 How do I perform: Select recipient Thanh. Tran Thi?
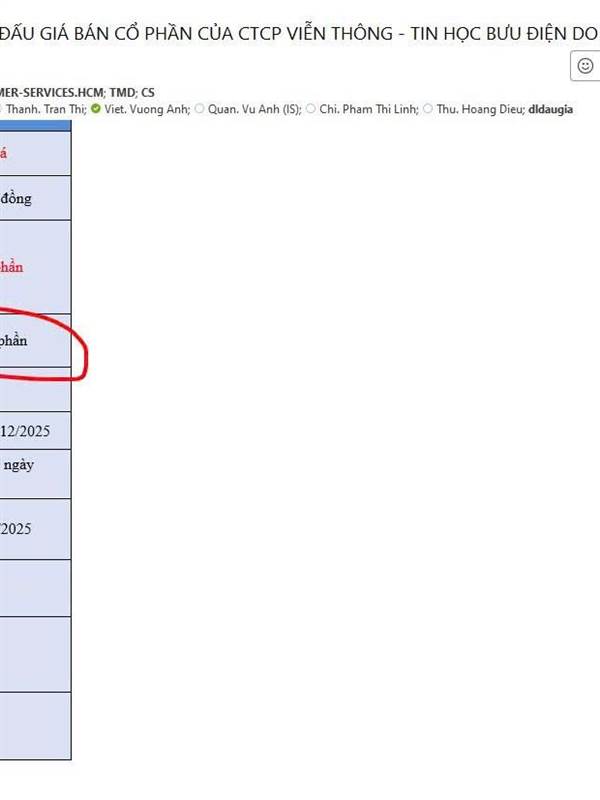coord(46,109)
